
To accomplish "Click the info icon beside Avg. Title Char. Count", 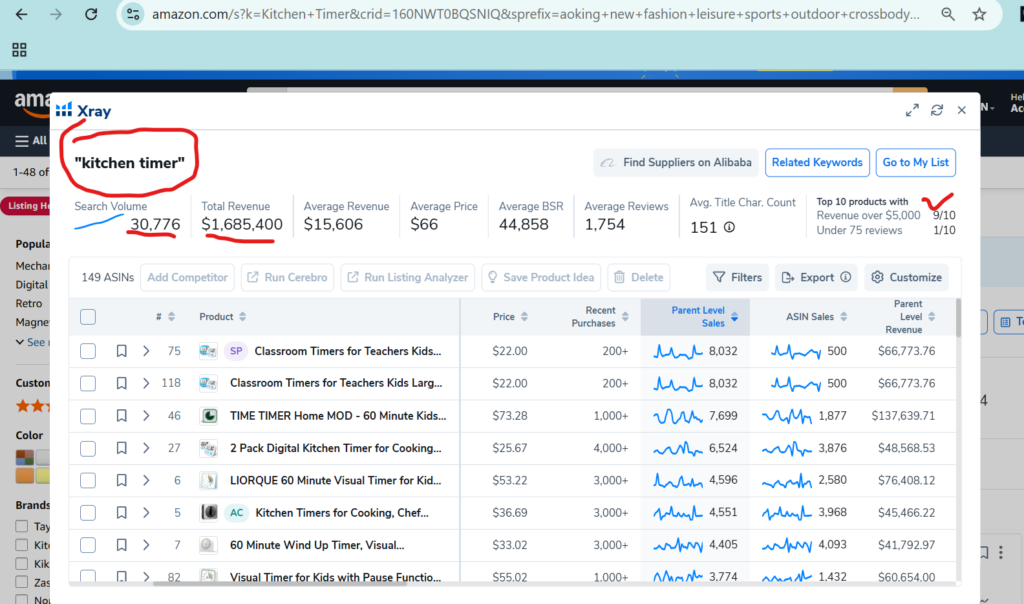I will coord(729,227).
